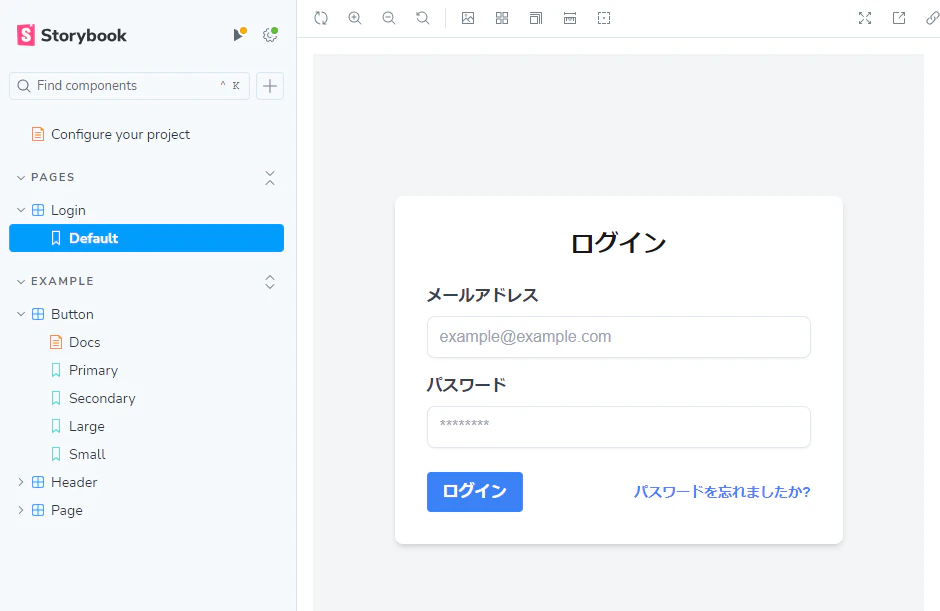
Task: Click the Header component grid icon
Action: [38, 482]
